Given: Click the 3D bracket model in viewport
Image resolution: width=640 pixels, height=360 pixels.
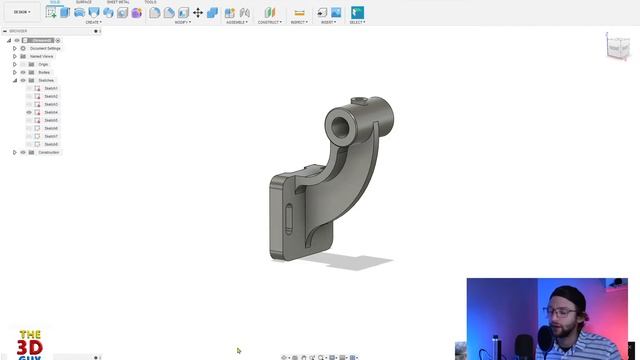Looking at the screenshot, I should pyautogui.click(x=331, y=178).
